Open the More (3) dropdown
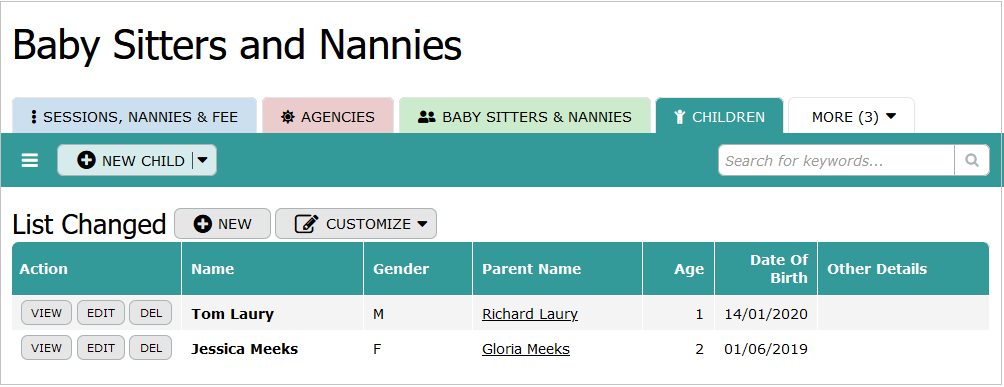This screenshot has height=387, width=1004. (x=852, y=116)
